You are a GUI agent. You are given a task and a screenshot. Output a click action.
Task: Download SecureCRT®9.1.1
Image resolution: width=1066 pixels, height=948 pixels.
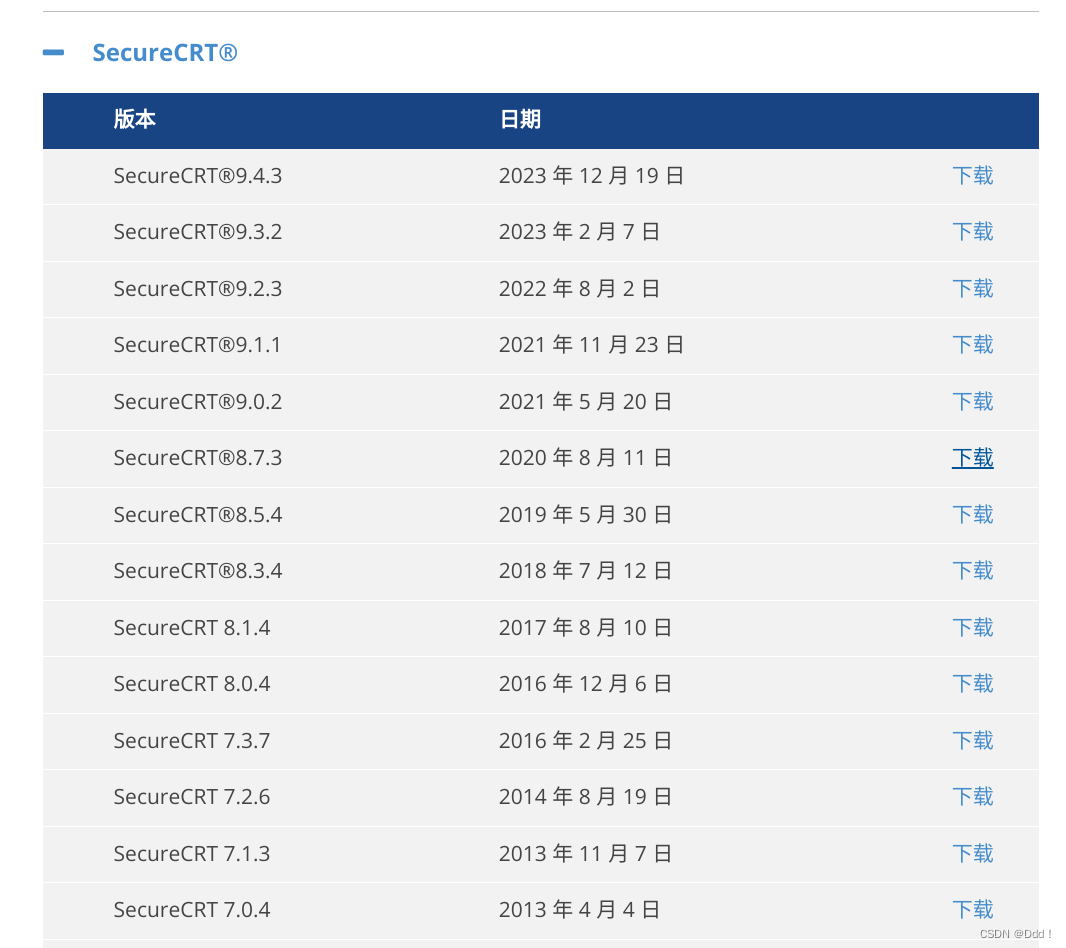point(972,344)
